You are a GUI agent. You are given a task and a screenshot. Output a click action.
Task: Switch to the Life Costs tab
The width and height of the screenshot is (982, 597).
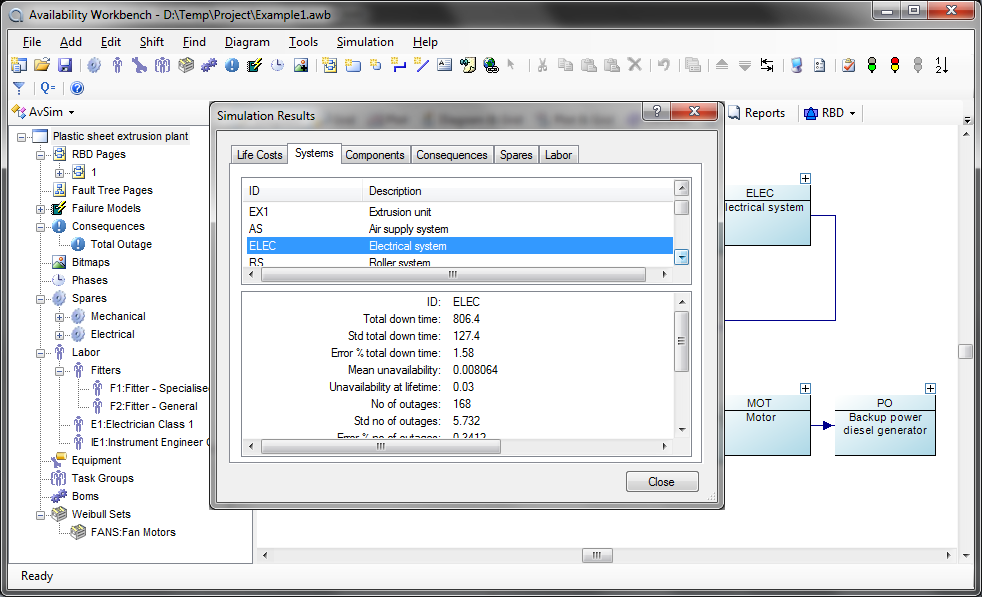click(259, 155)
